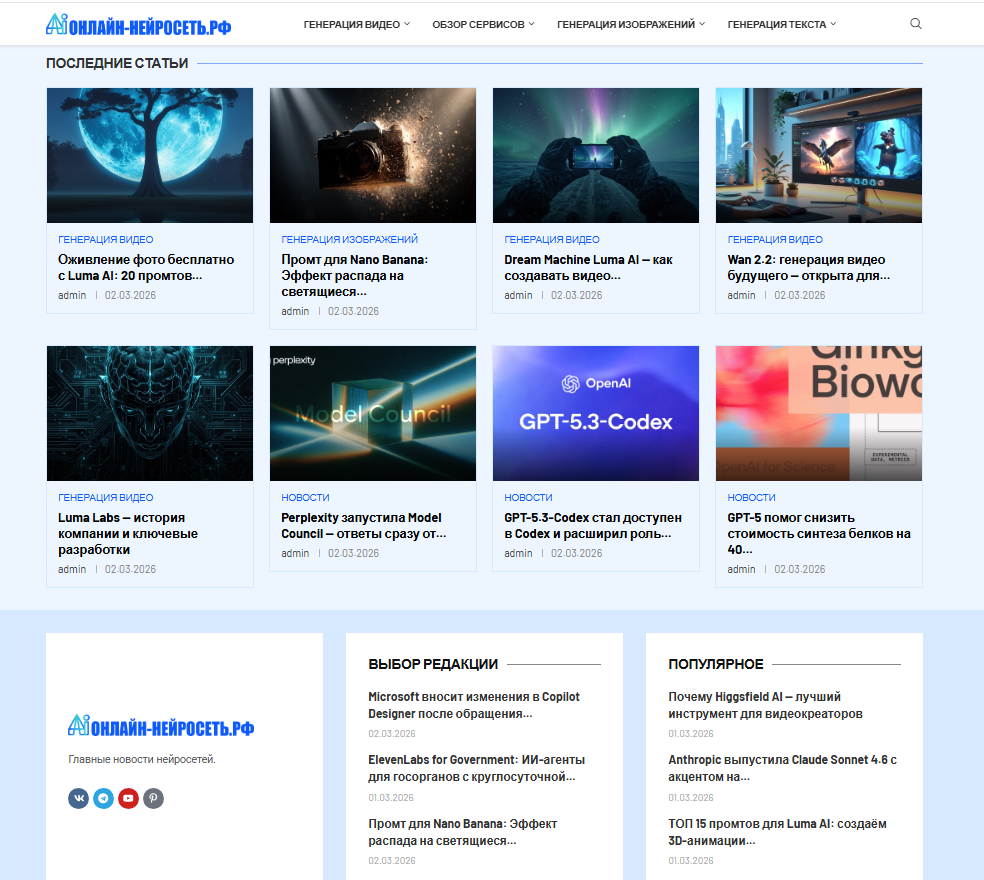984x880 pixels.
Task: Open the OpenAI GPT-5.3-Codex thumbnail
Action: point(596,413)
